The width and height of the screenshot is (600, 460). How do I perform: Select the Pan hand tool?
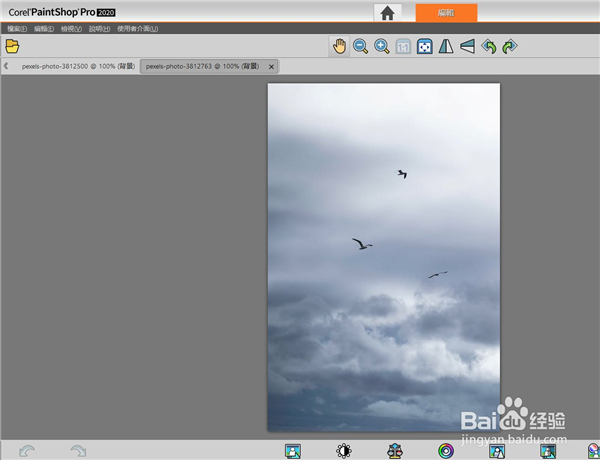click(x=339, y=46)
